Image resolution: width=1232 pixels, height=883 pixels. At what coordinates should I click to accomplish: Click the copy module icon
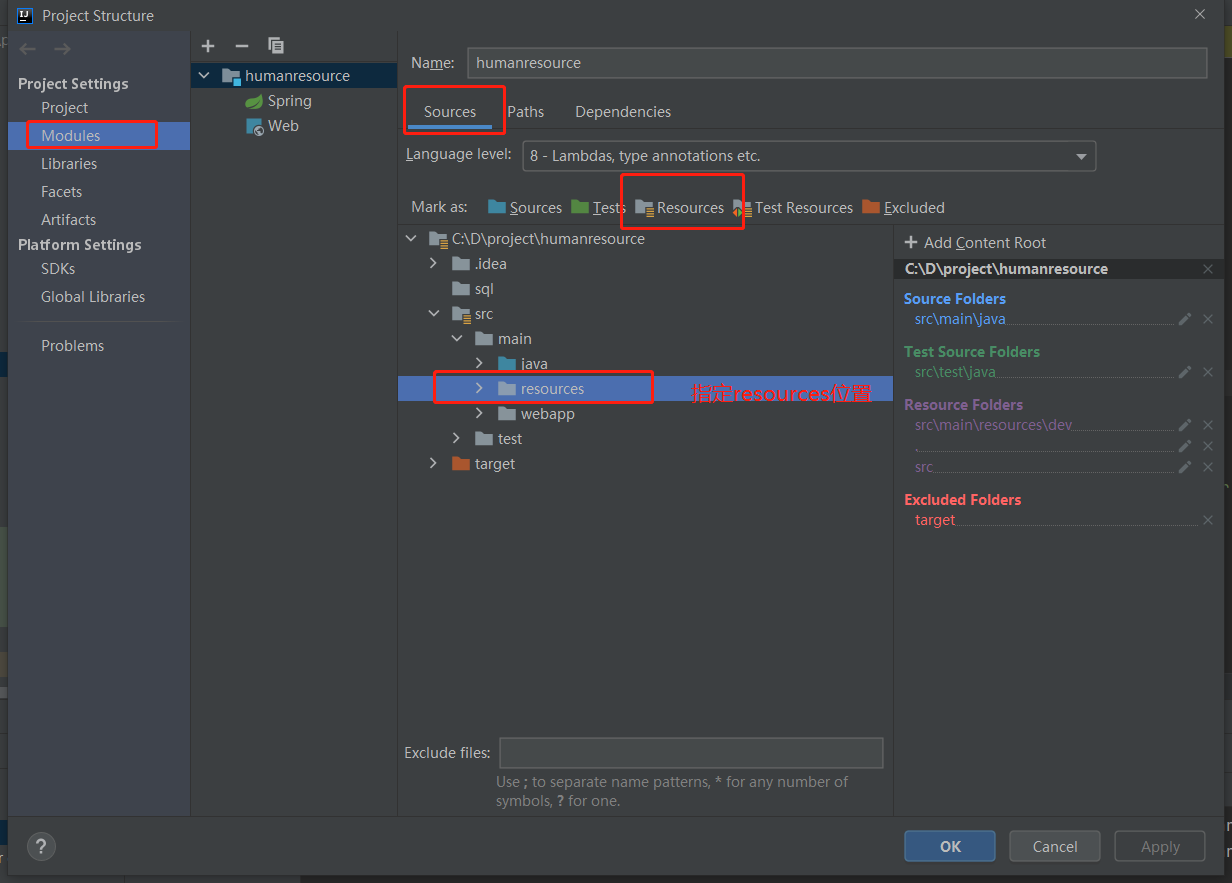pyautogui.click(x=275, y=46)
